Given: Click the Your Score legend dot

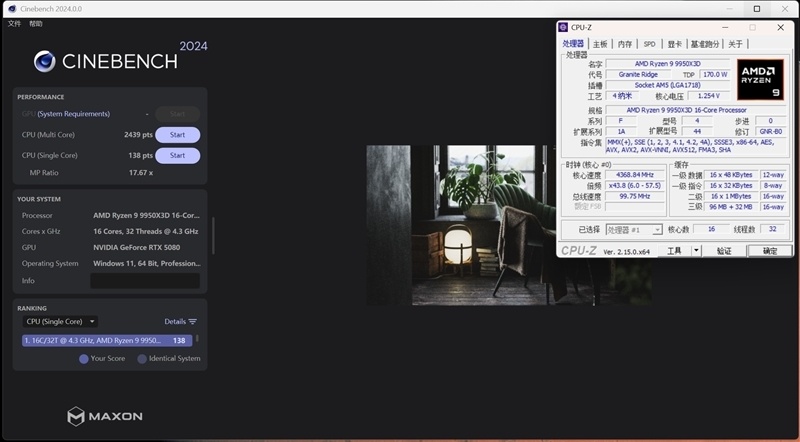Looking at the screenshot, I should pos(84,359).
